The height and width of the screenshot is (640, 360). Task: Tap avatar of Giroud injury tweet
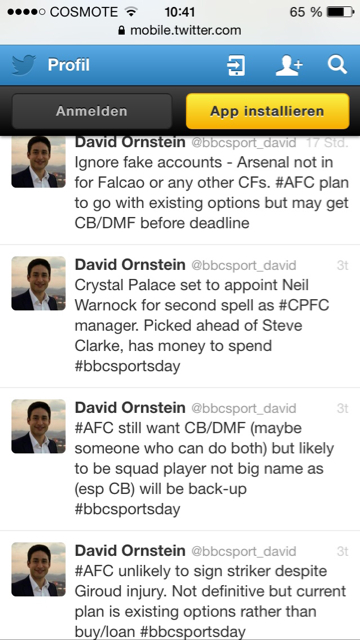point(38,569)
